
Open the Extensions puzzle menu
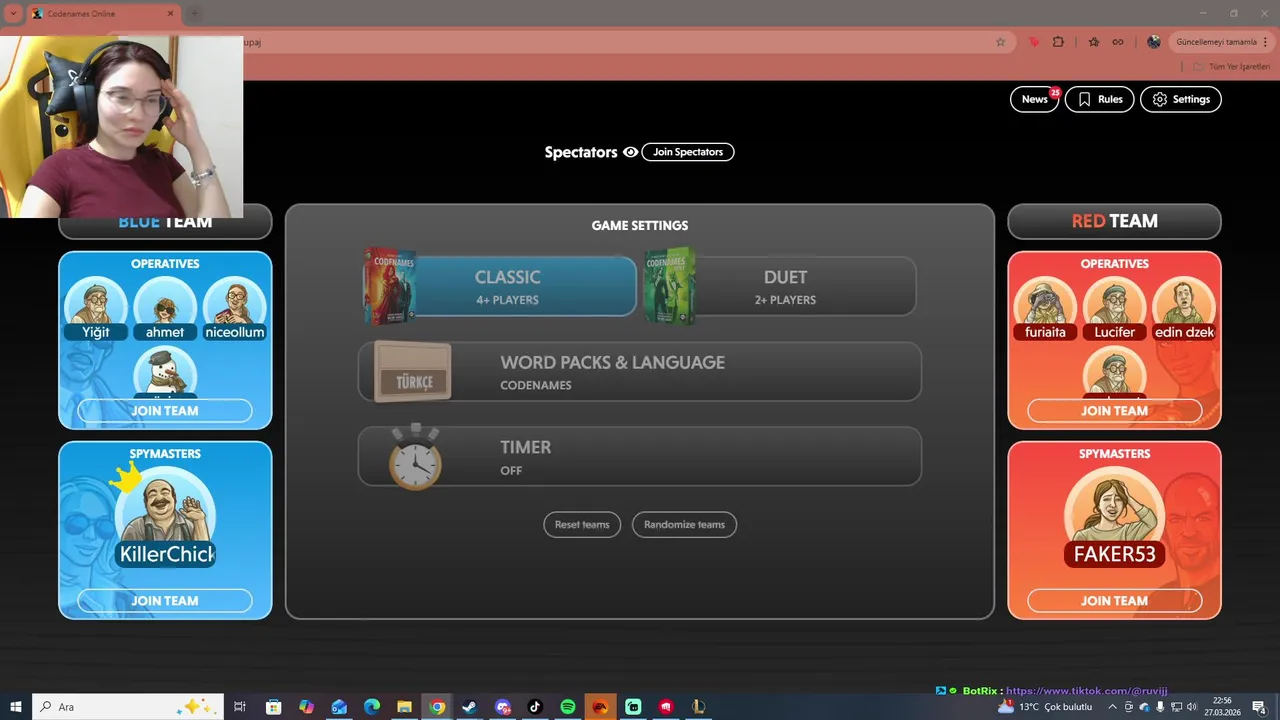coord(1058,42)
